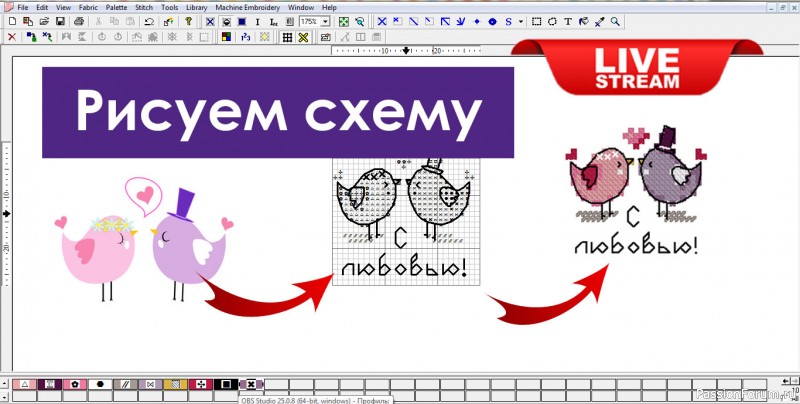Click the New file icon
Screen dimensions: 800x404
[x=12, y=21]
